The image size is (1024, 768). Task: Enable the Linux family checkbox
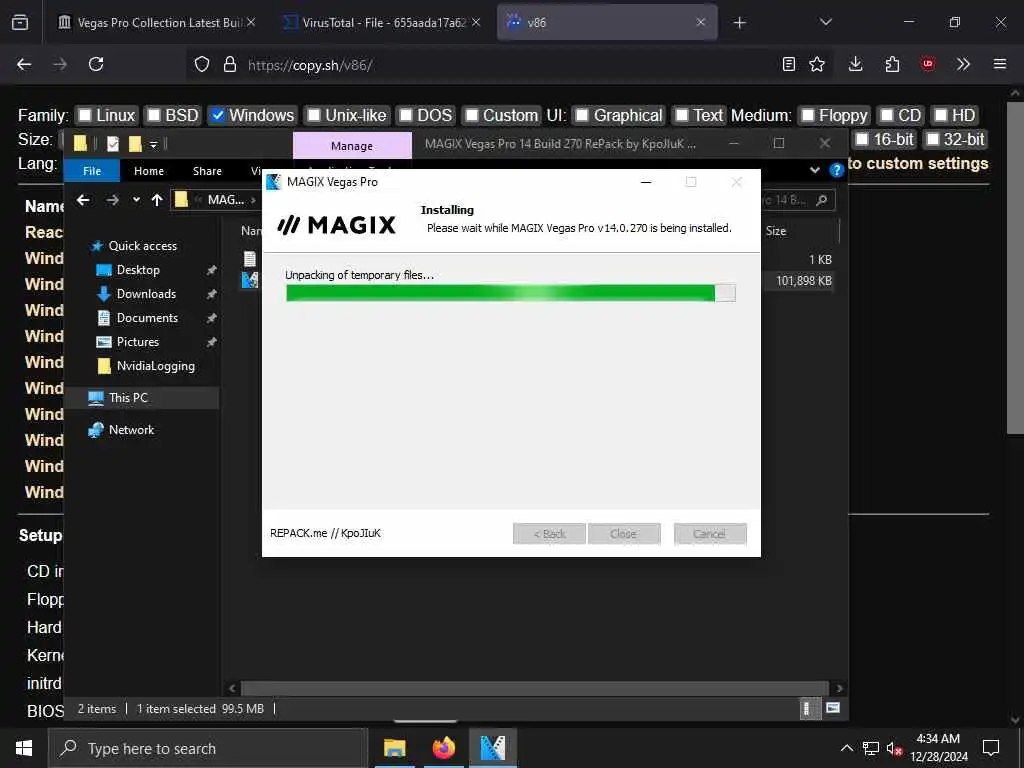coord(85,116)
